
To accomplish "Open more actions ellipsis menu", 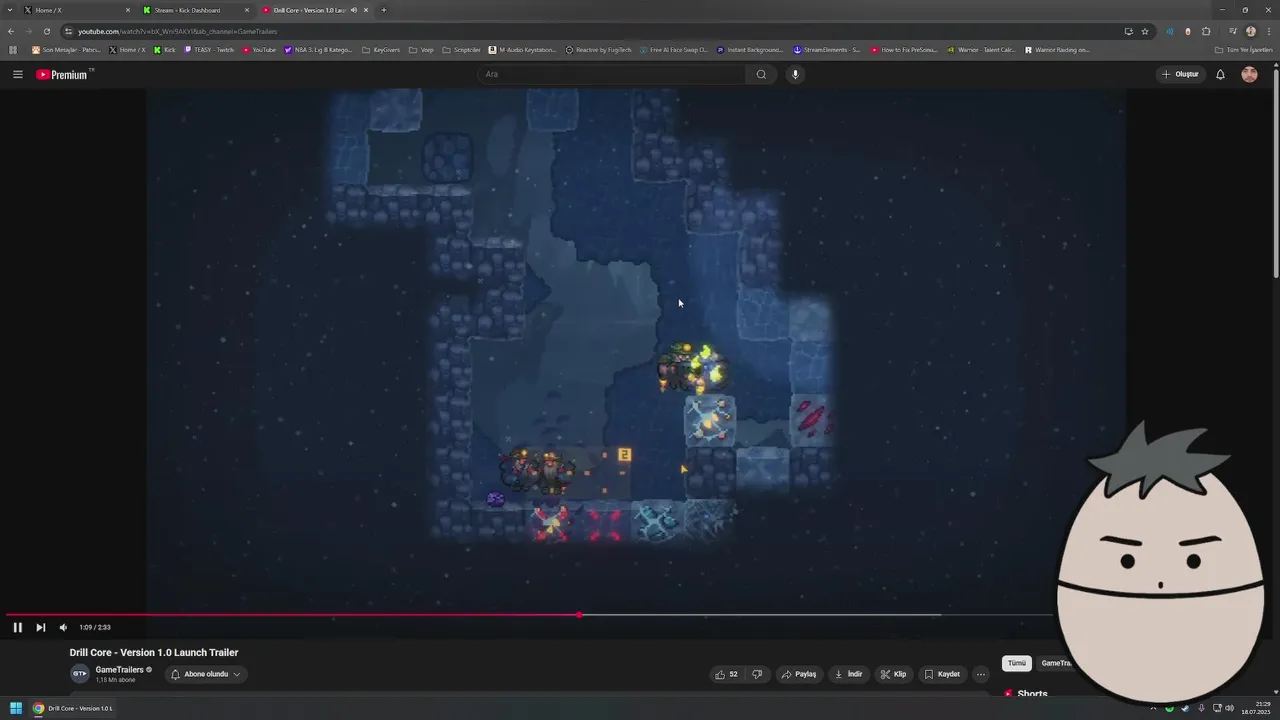I will click(981, 674).
